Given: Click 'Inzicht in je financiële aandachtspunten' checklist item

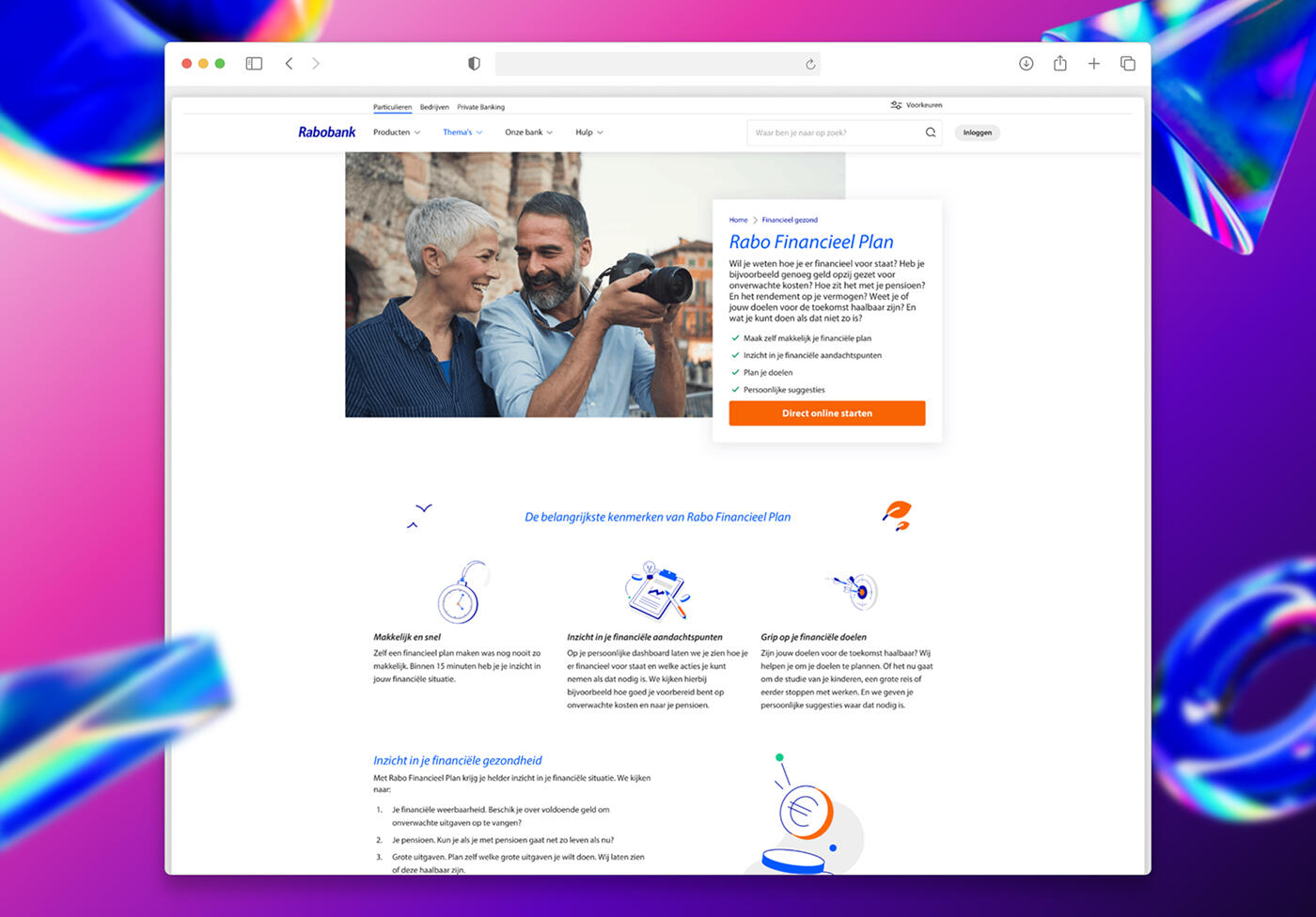Looking at the screenshot, I should click(812, 355).
